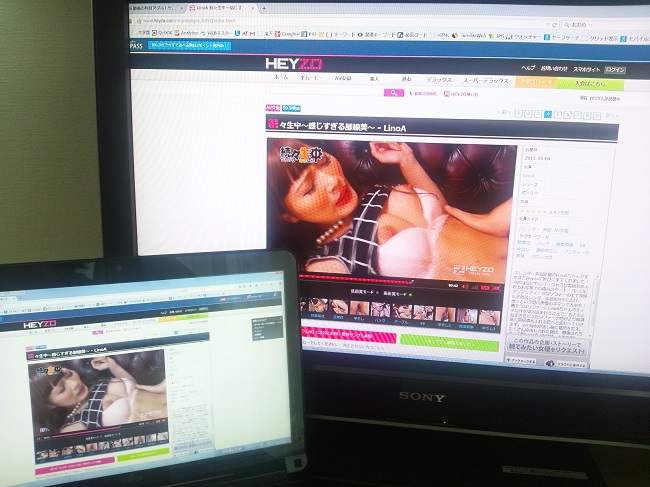The width and height of the screenshot is (650, 487).
Task: Open the SimilarWeb bookmark
Action: [469, 36]
